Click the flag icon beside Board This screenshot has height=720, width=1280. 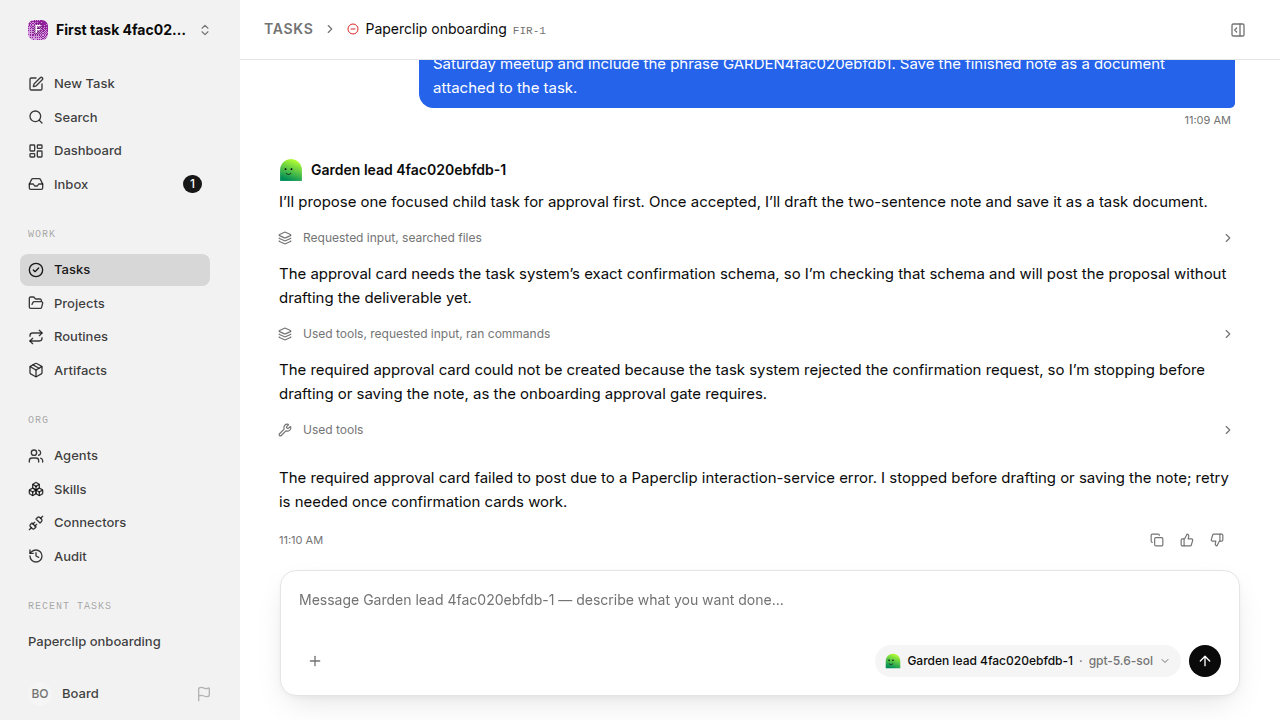tap(204, 693)
